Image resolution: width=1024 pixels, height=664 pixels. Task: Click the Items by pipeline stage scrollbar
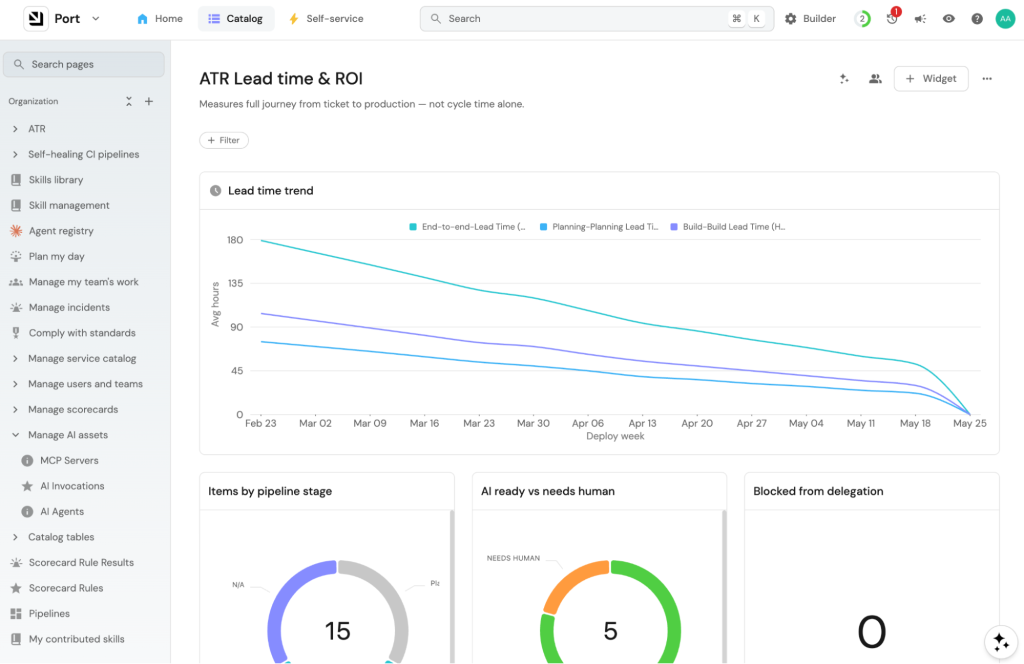click(451, 586)
